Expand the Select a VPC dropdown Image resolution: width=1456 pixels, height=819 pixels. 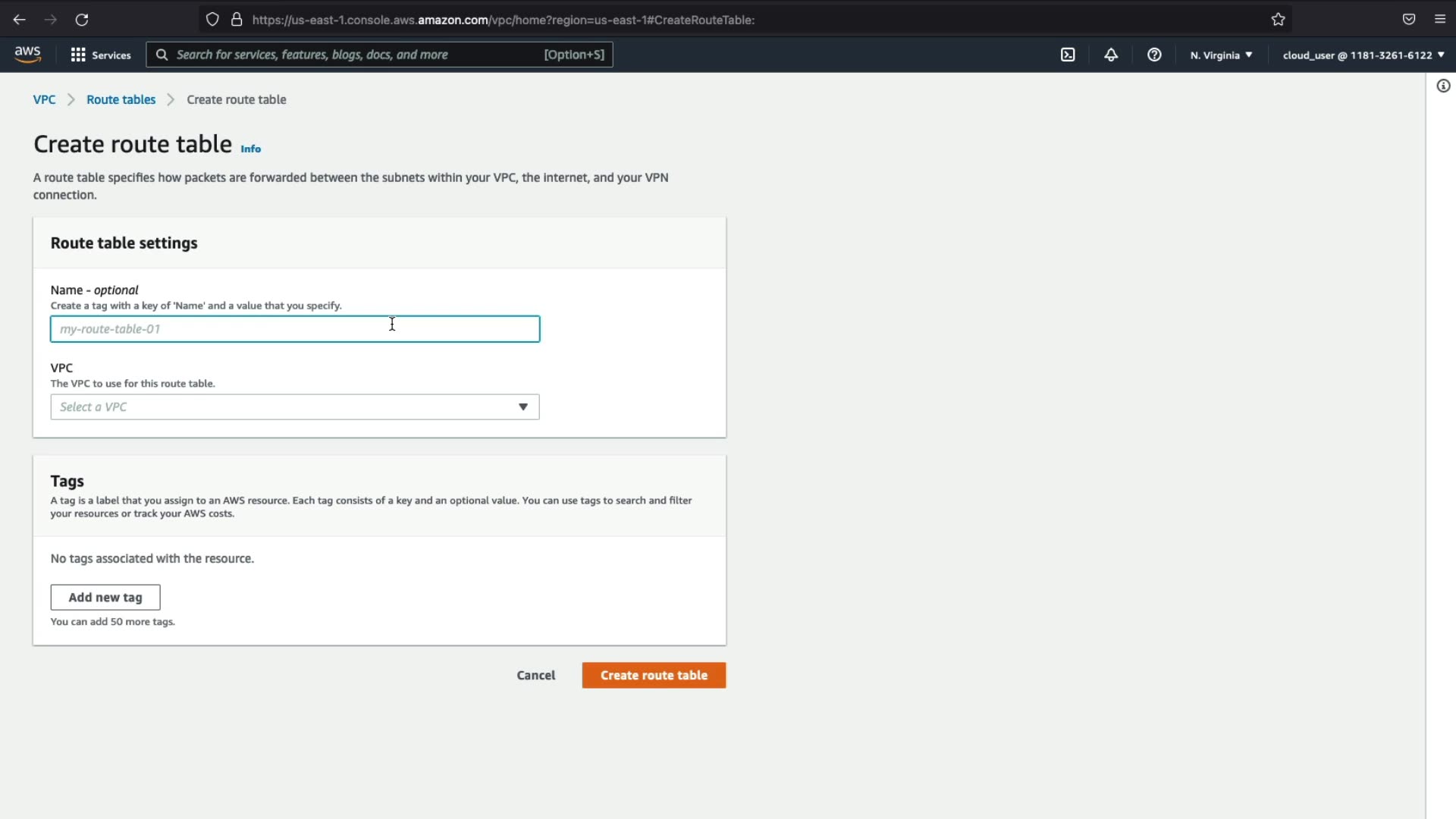tap(295, 407)
